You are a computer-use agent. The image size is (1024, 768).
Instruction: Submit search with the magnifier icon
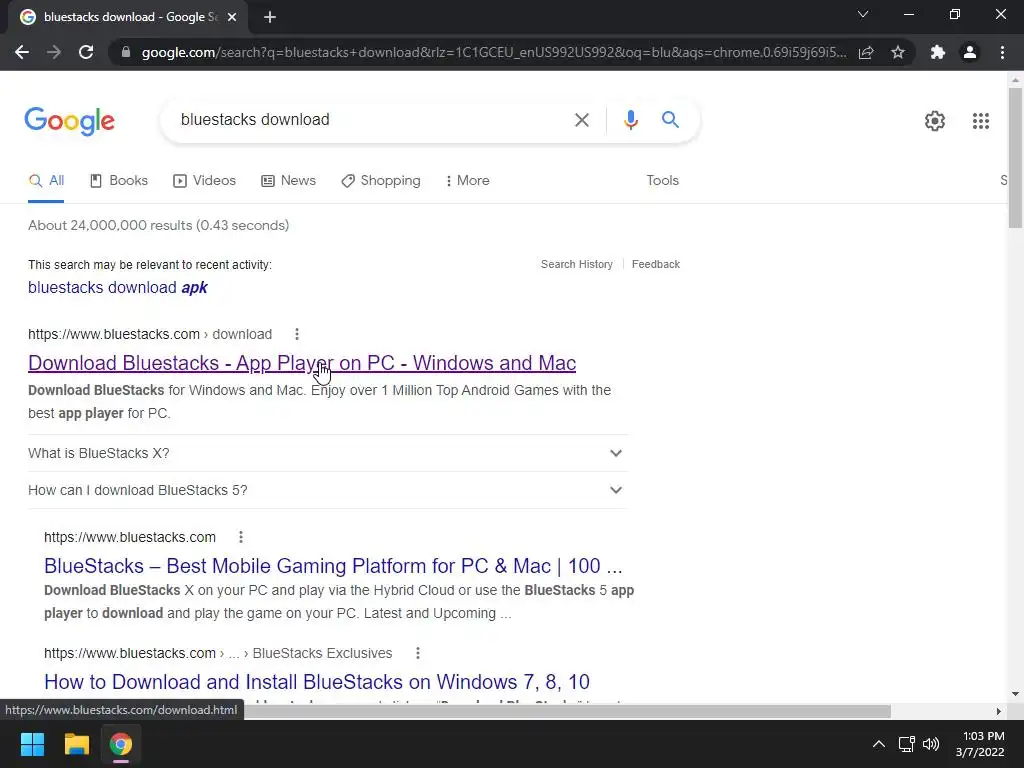(670, 120)
